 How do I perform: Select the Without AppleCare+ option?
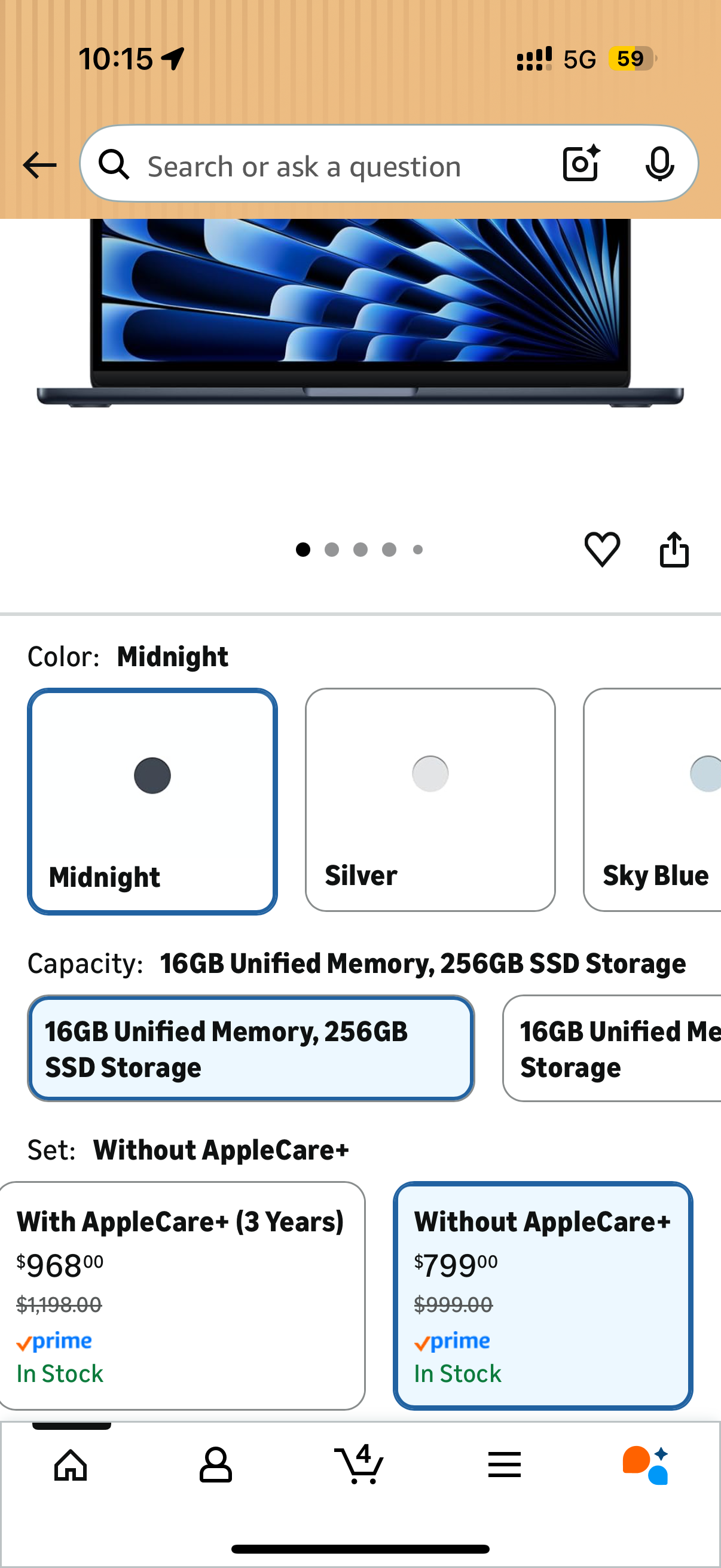point(542,1295)
